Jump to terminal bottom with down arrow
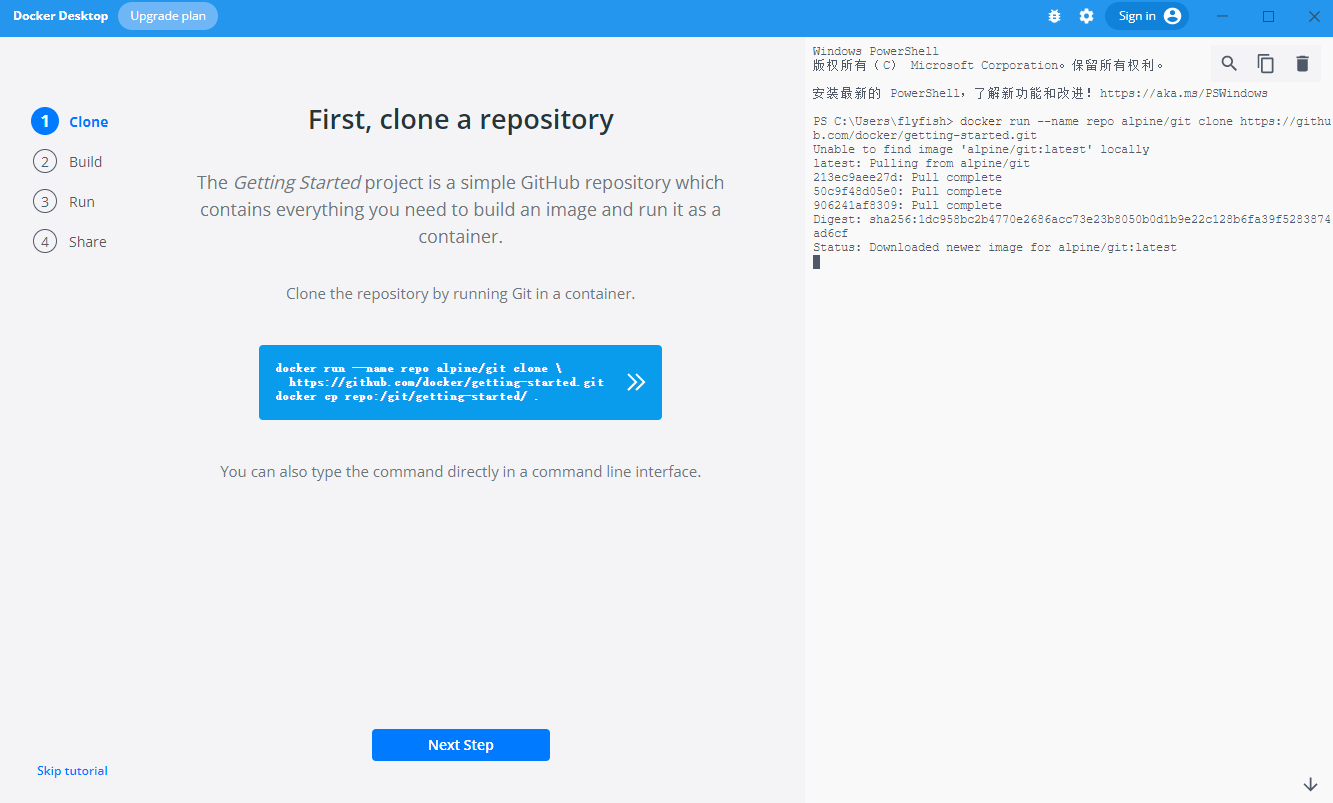This screenshot has width=1333, height=803. point(1310,784)
